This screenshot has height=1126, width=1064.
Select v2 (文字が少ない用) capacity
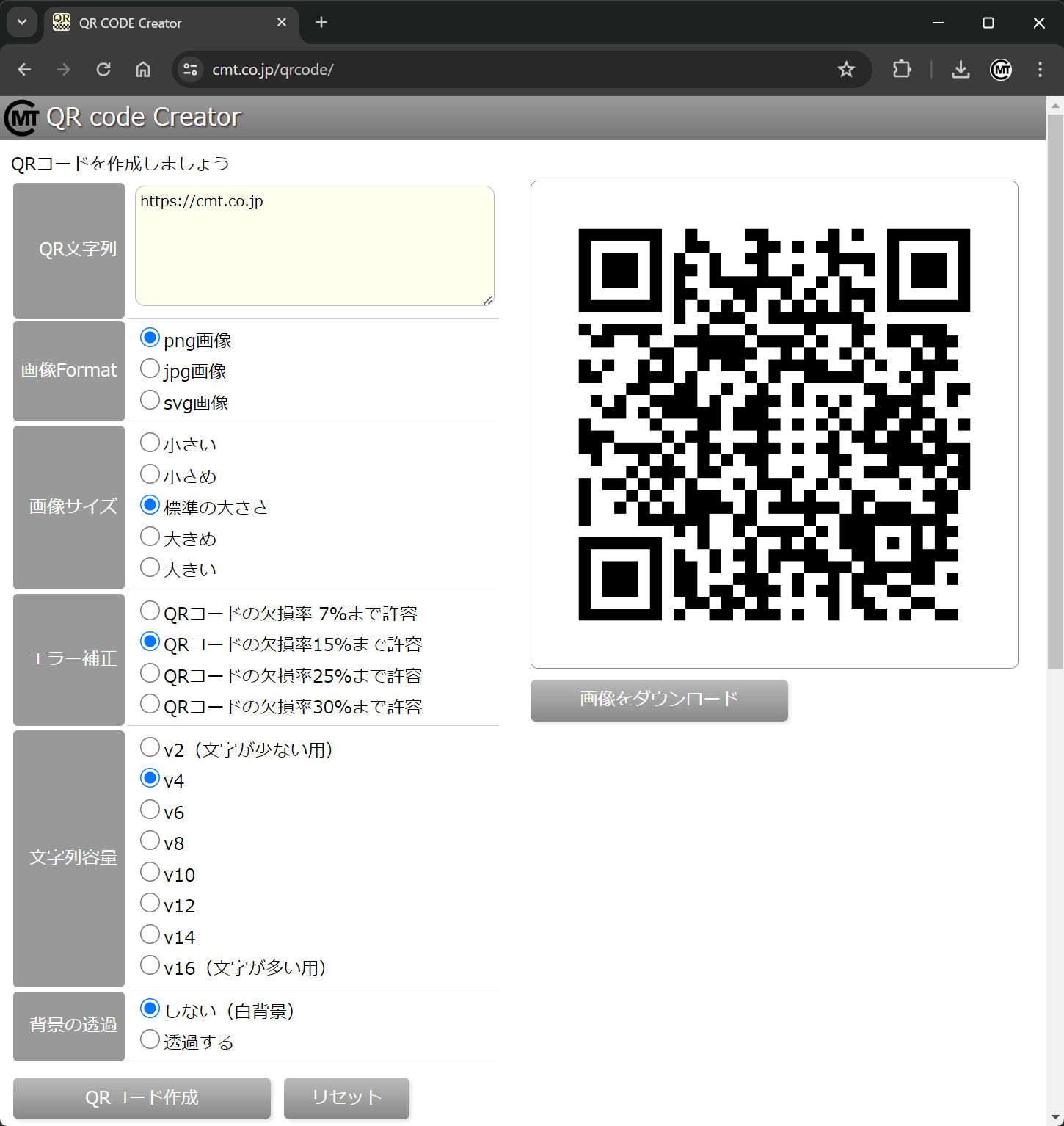(150, 747)
